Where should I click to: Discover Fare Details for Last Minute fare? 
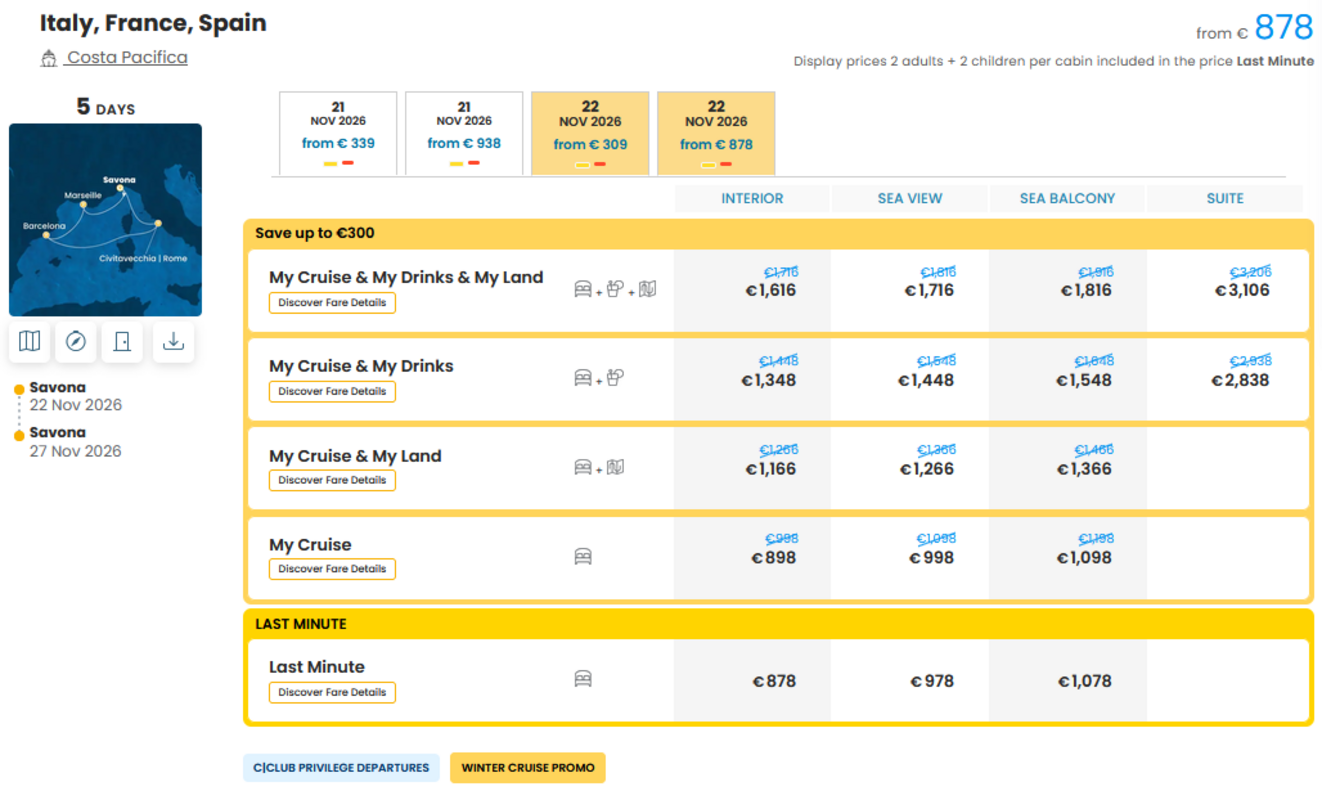pos(332,692)
